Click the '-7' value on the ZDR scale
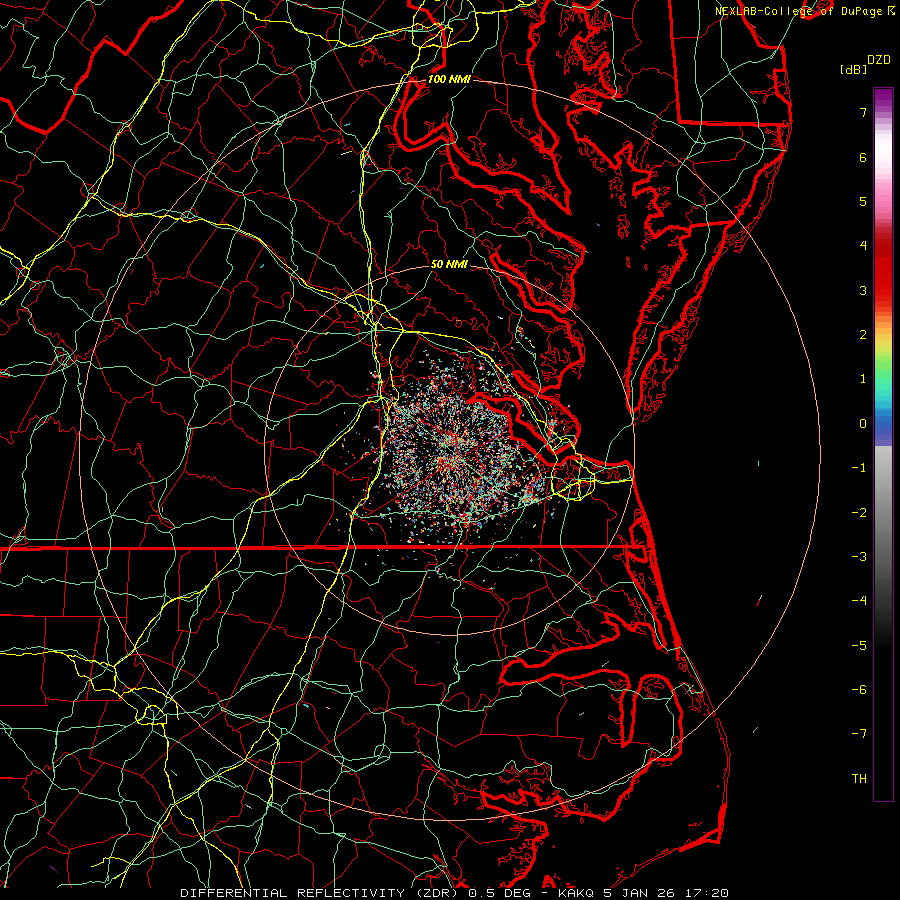Image resolution: width=900 pixels, height=900 pixels. (859, 734)
